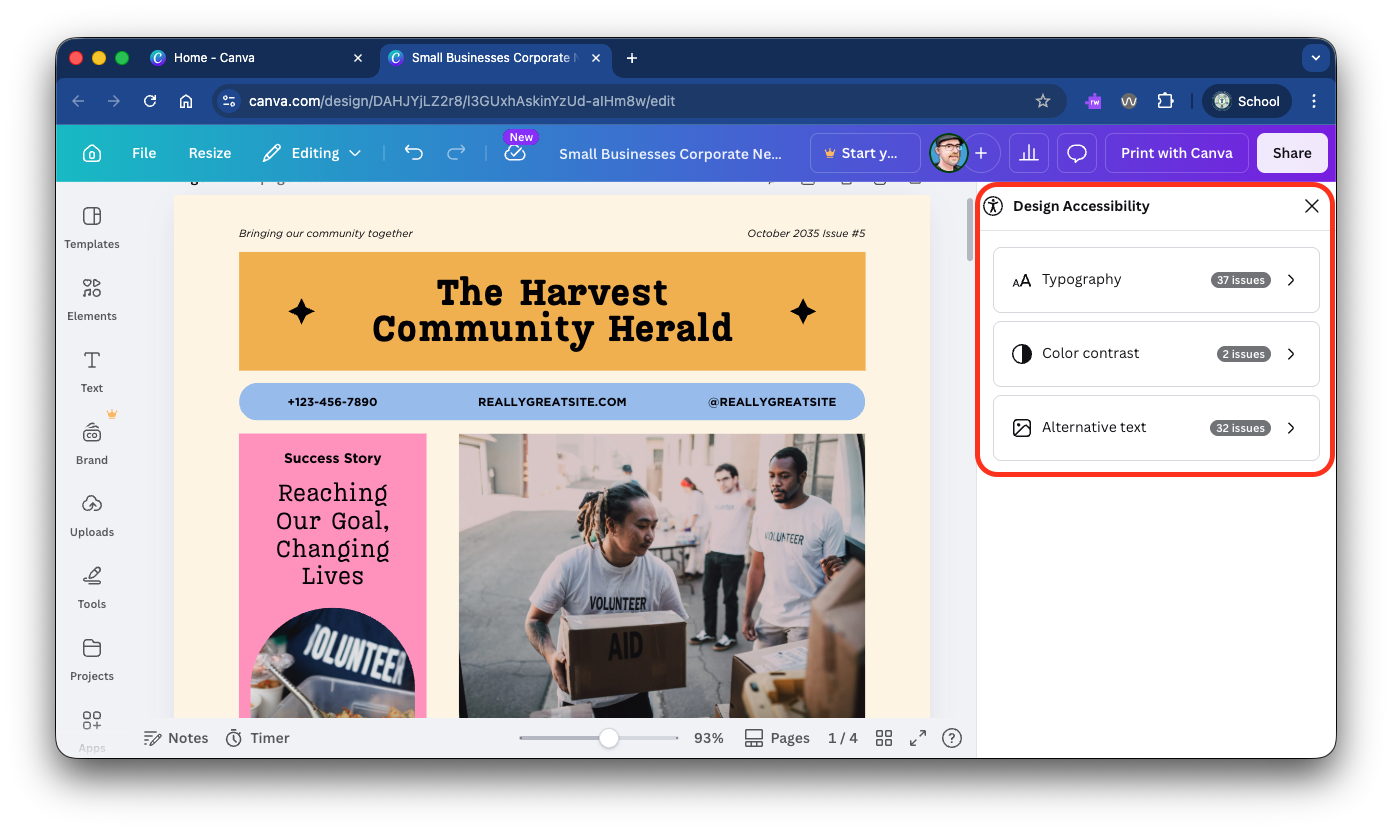Click the 93% zoom value

point(709,738)
